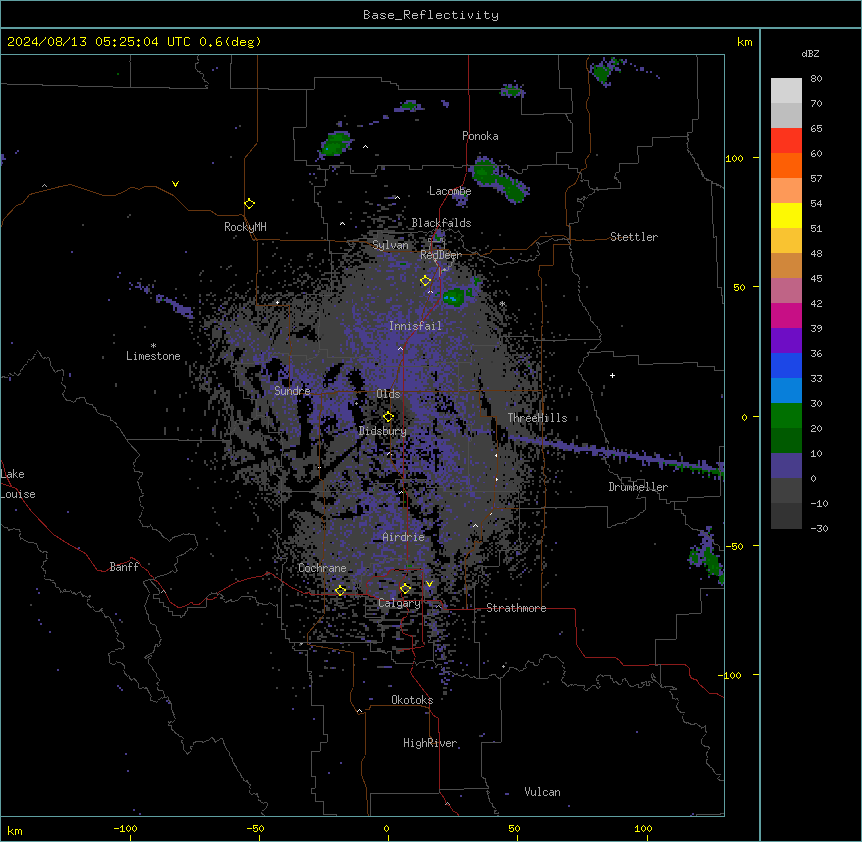This screenshot has width=862, height=842.
Task: Click the Base_Reflectivity title text
Action: click(x=431, y=15)
